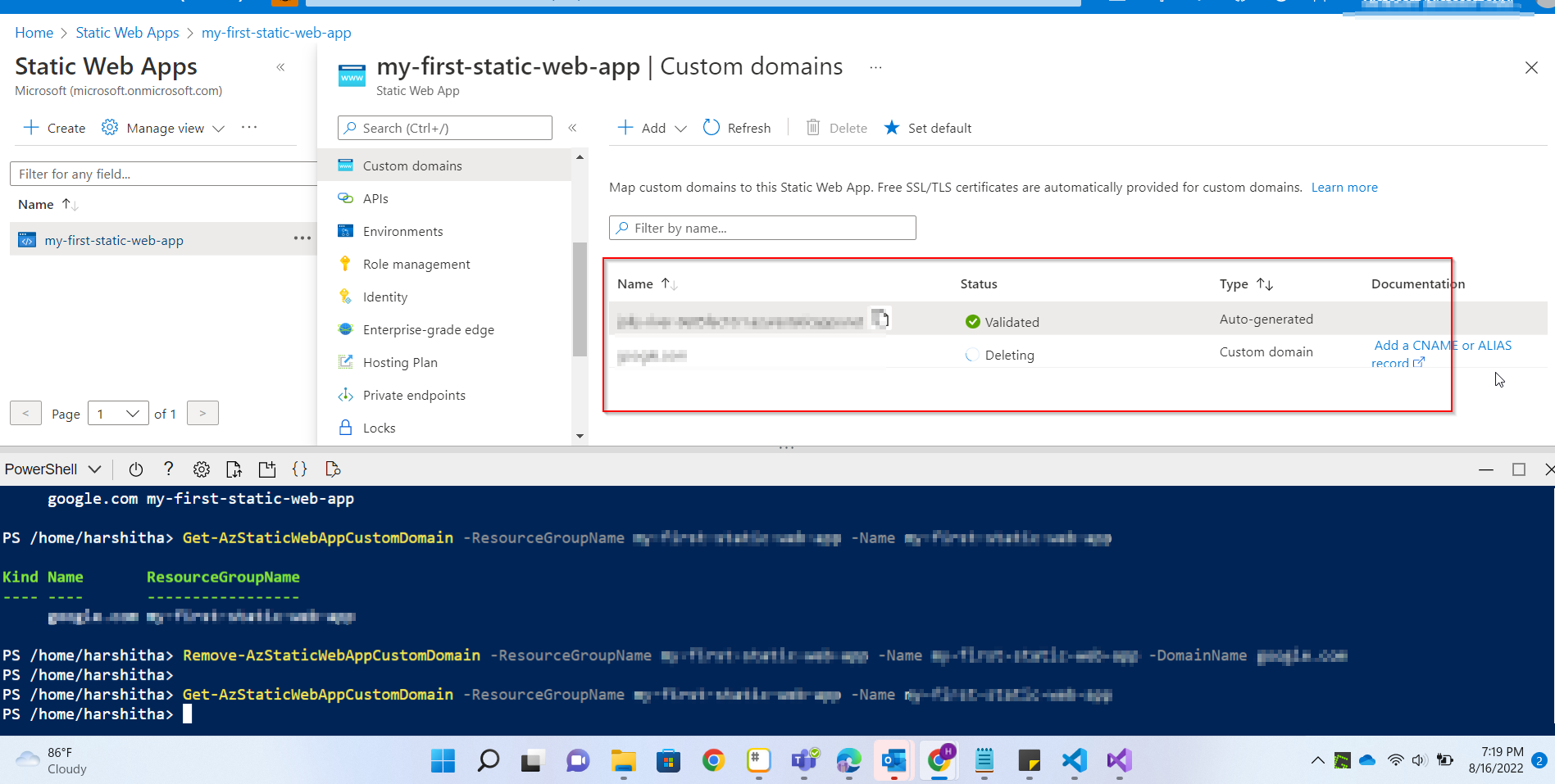Close the Custom domains blade
Screen dimensions: 1555x784
click(1531, 68)
